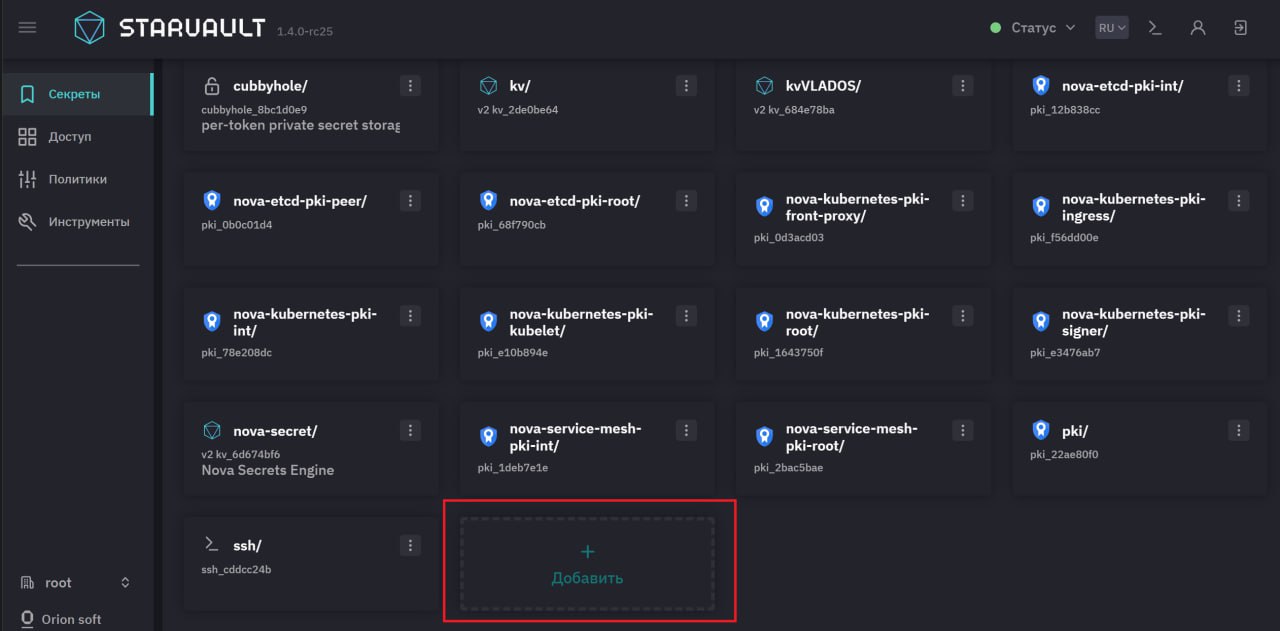Open the RU language selector
Image resolution: width=1280 pixels, height=631 pixels.
(x=1111, y=28)
